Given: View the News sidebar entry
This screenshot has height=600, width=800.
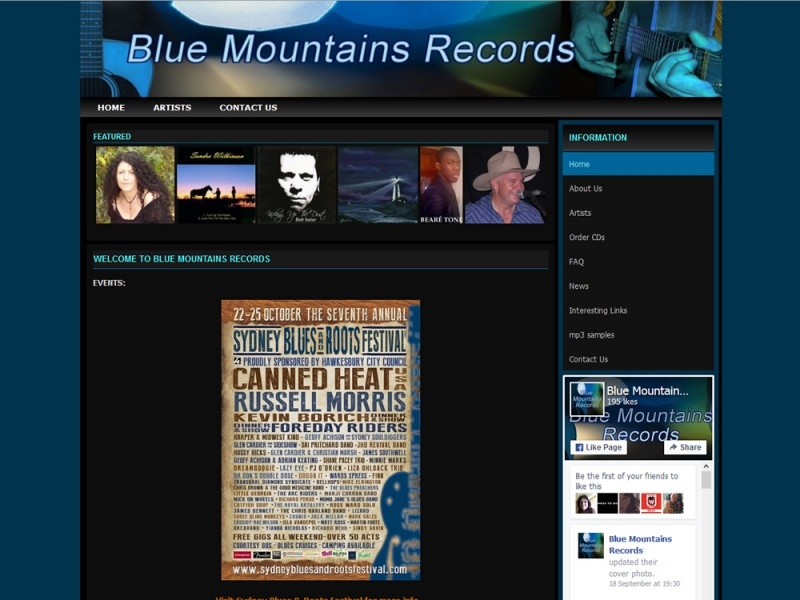Looking at the screenshot, I should coord(577,285).
